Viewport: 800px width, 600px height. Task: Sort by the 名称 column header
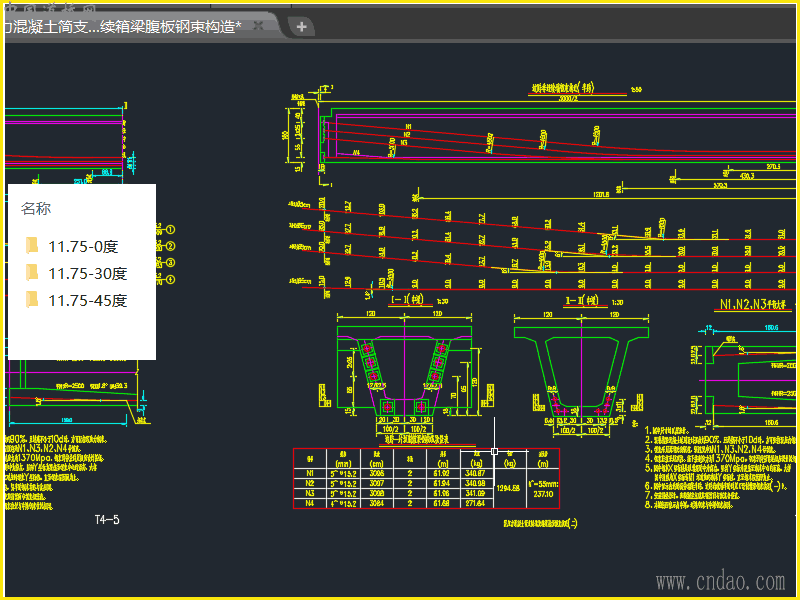[x=36, y=209]
